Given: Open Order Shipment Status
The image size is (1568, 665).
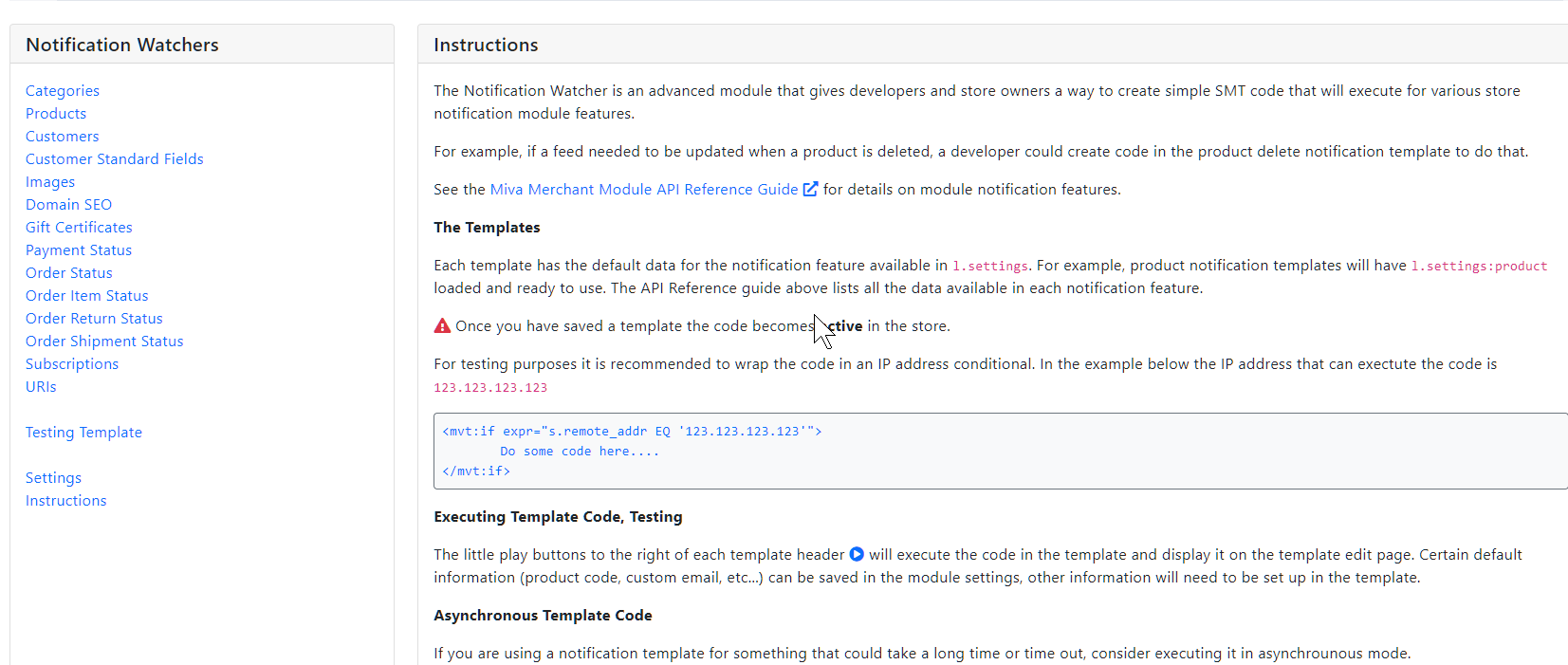Looking at the screenshot, I should coord(104,342).
